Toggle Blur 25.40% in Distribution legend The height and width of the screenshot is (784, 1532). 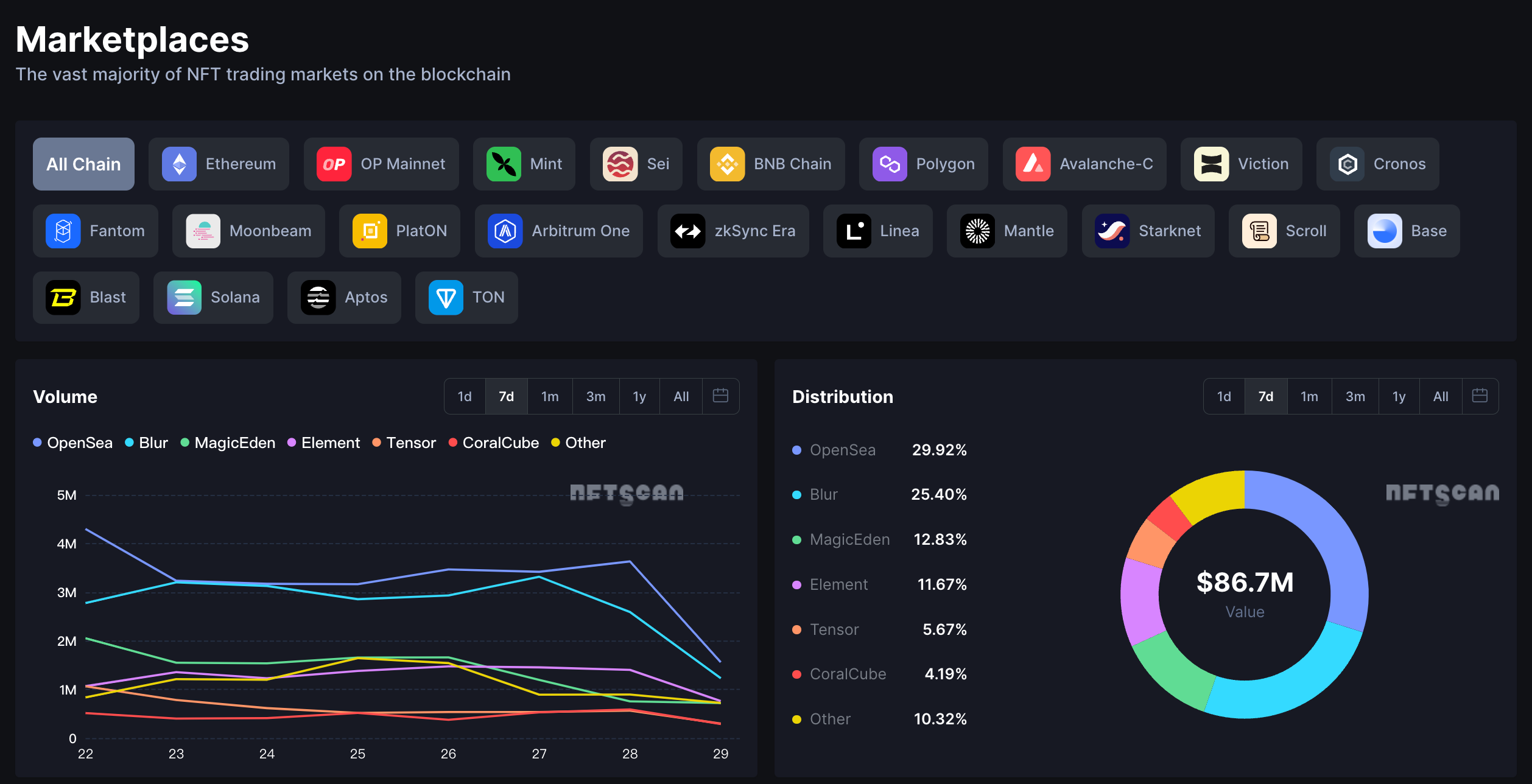point(879,494)
